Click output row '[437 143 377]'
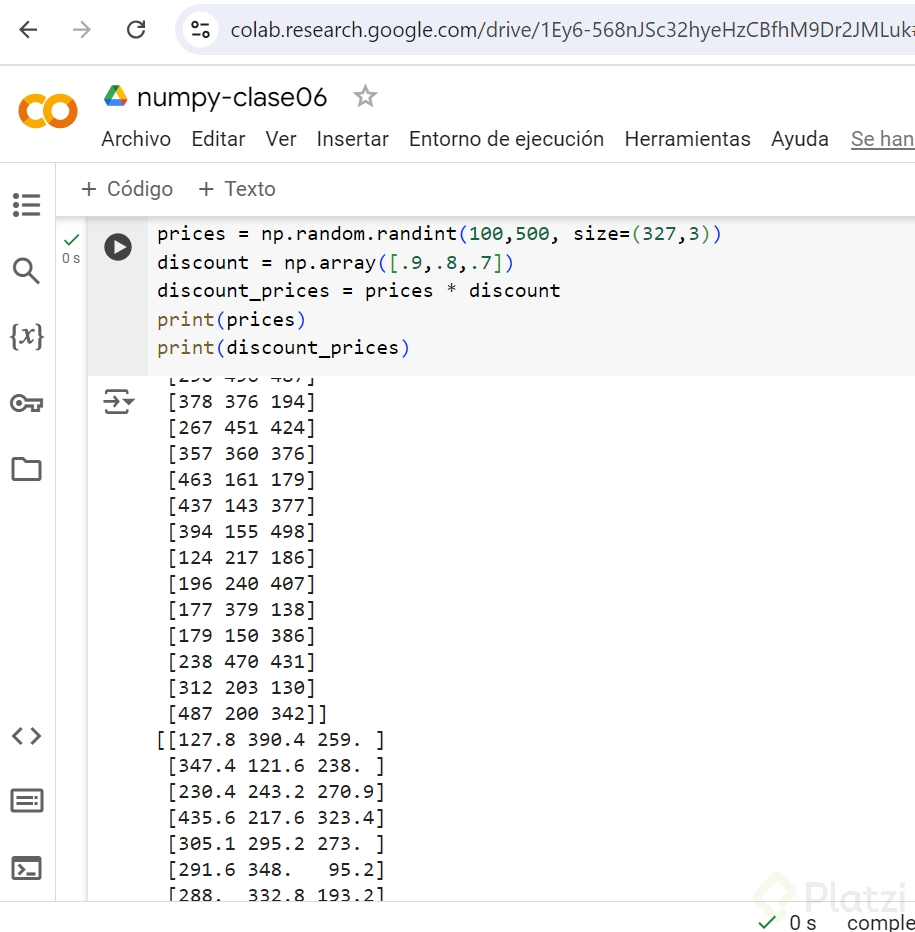This screenshot has width=915, height=932. point(241,506)
